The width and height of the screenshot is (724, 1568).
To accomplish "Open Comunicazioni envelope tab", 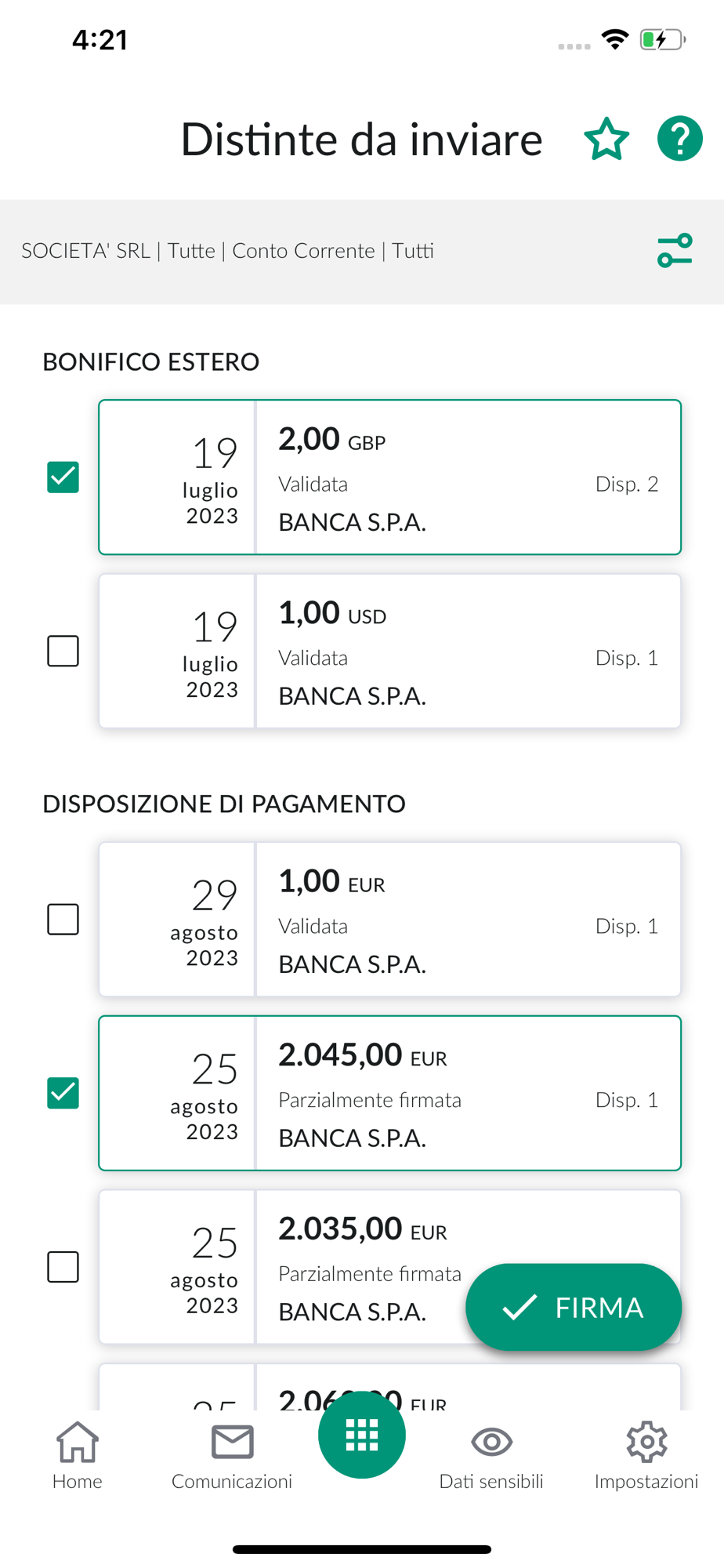I will point(232,1454).
